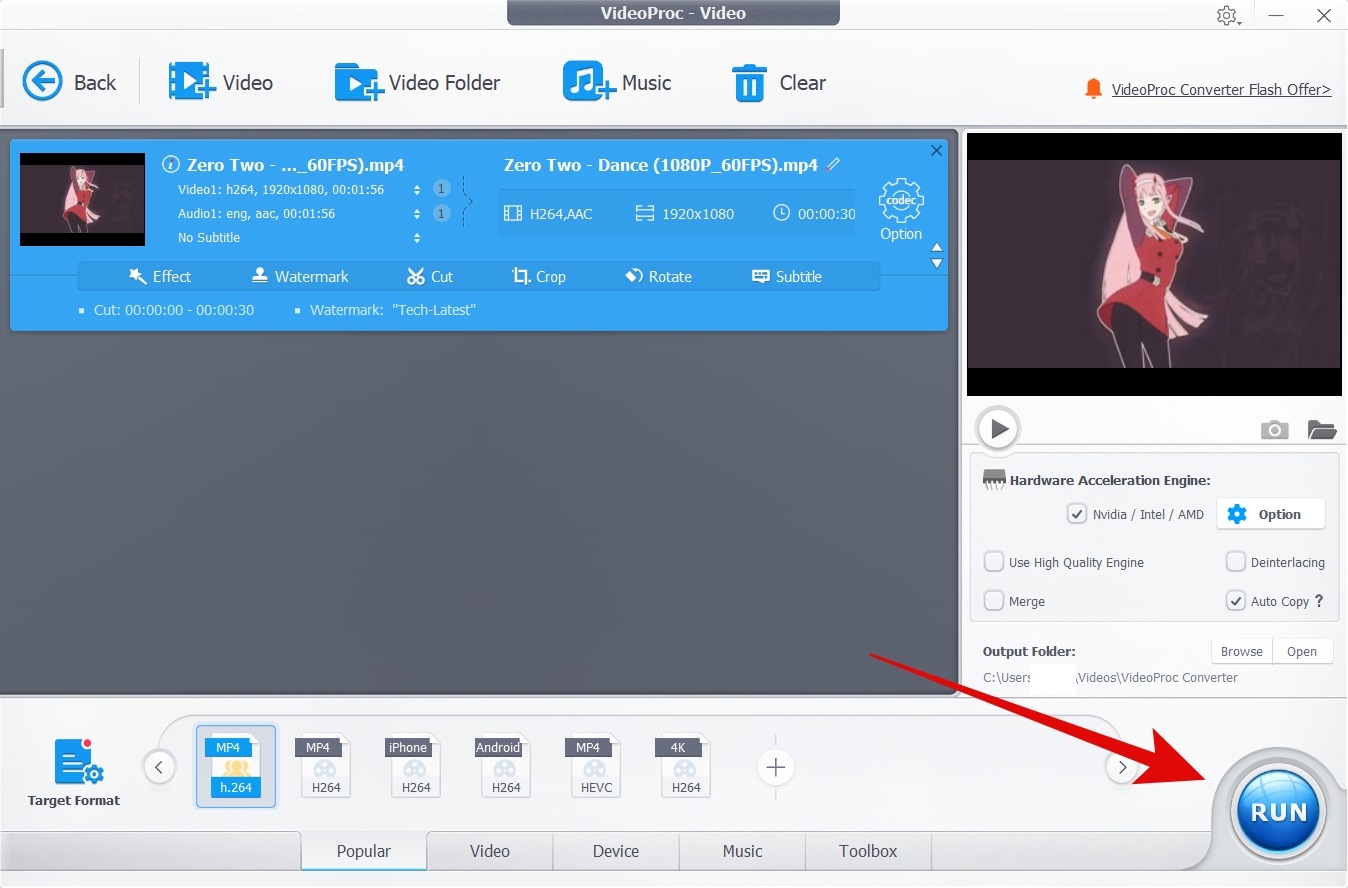The image size is (1348, 888).
Task: Enable Use High Quality Engine
Action: click(994, 562)
